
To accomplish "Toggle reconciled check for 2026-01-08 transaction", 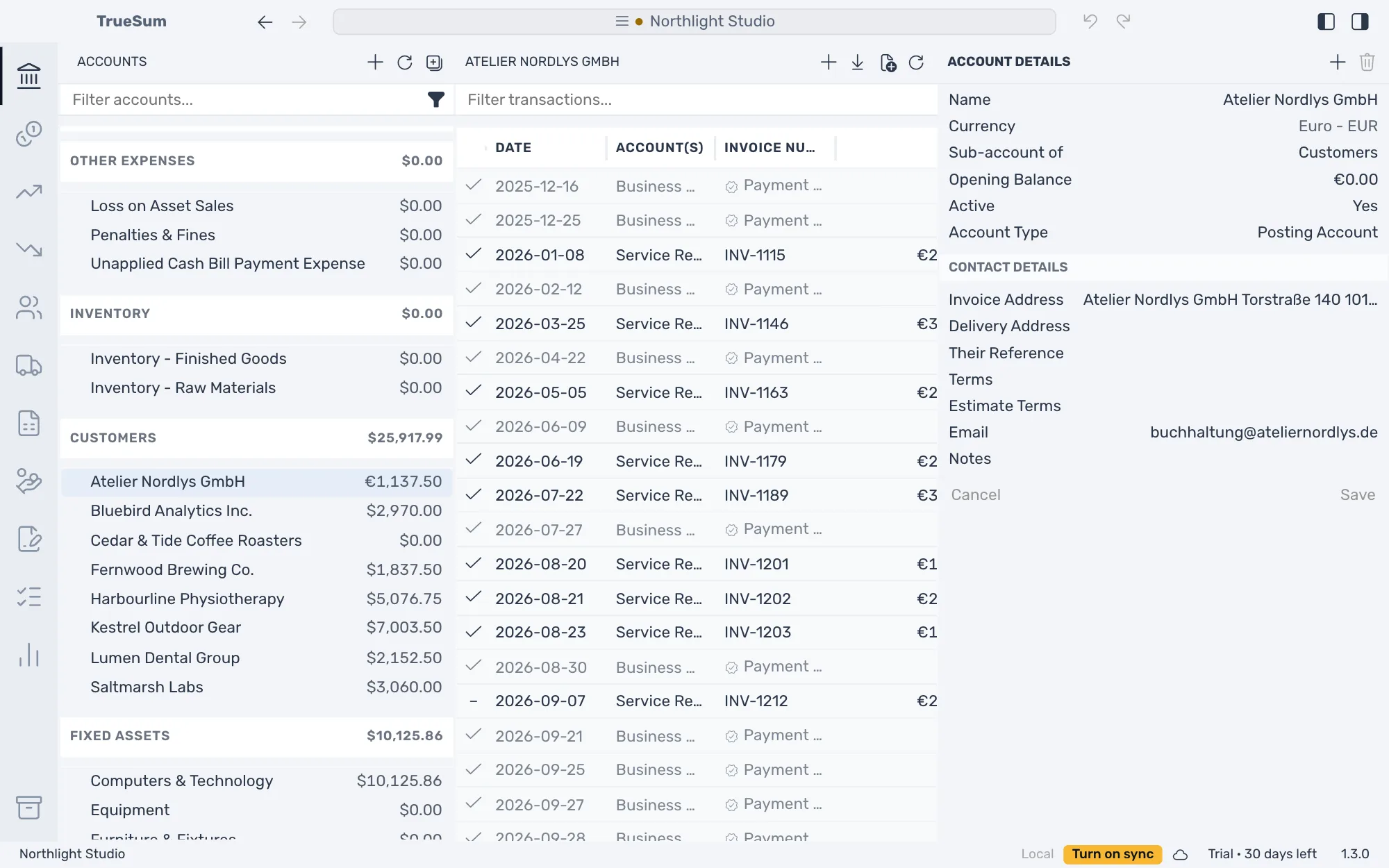I will tap(474, 254).
